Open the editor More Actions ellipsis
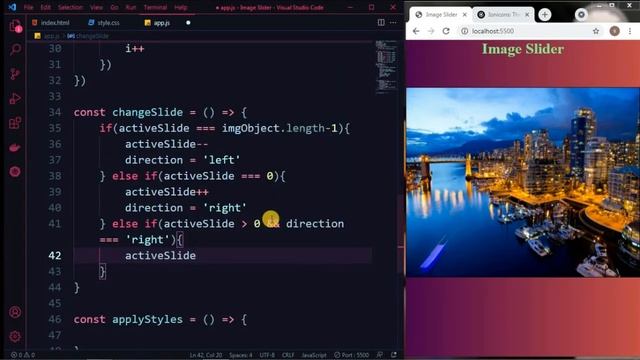 coord(393,22)
